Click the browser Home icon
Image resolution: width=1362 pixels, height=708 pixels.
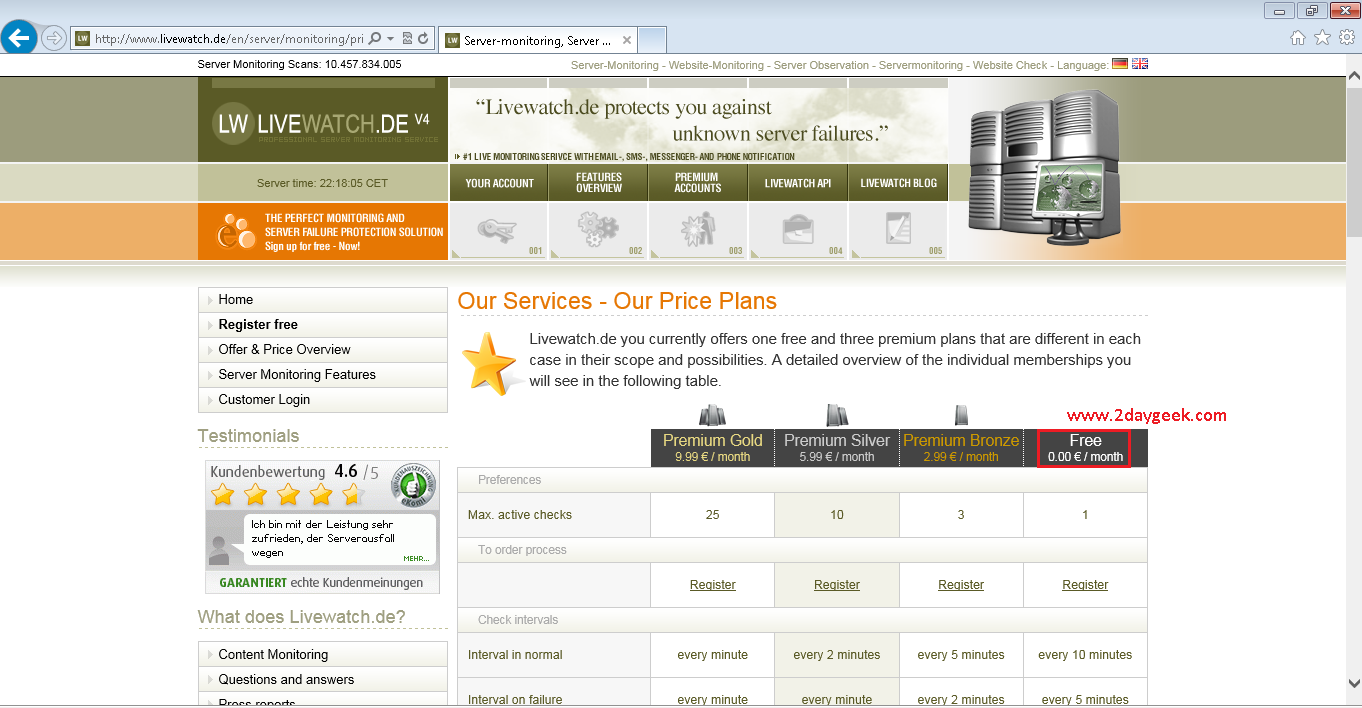click(1298, 38)
